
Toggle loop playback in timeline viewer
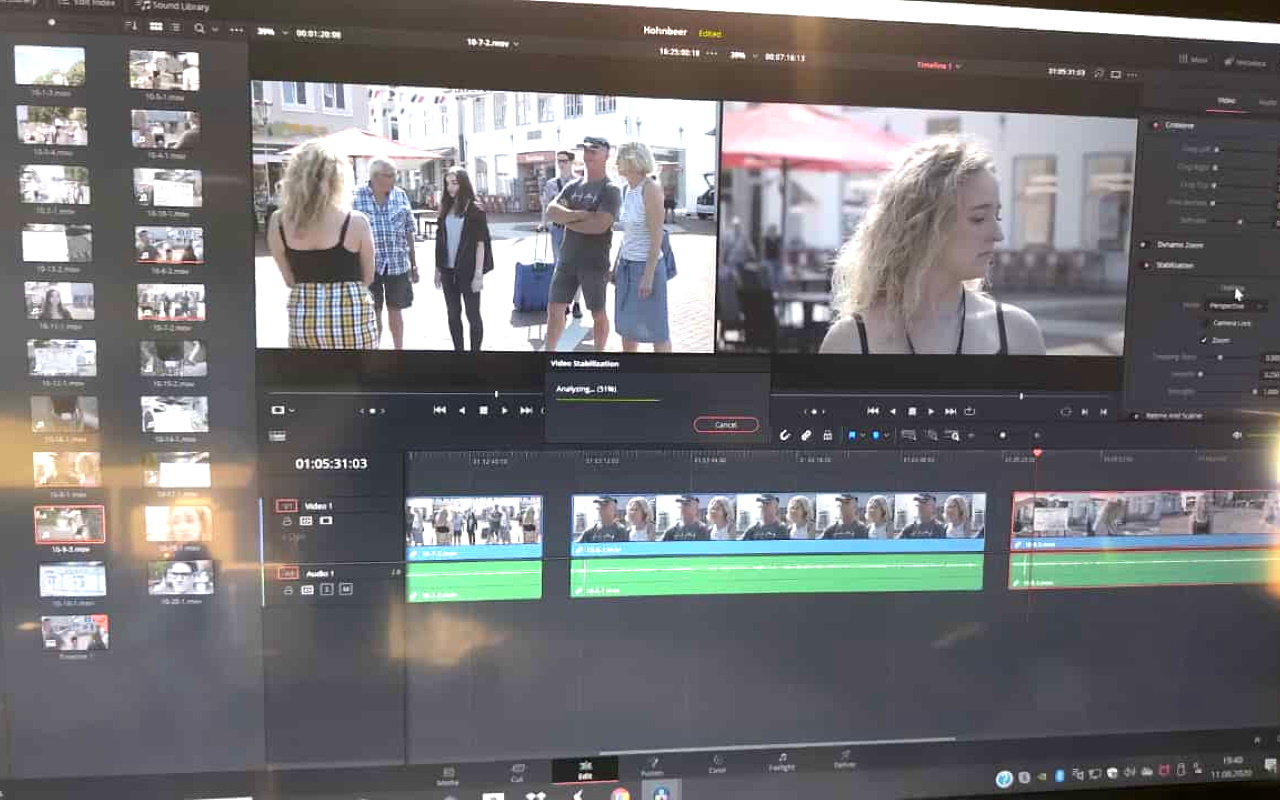pos(970,411)
